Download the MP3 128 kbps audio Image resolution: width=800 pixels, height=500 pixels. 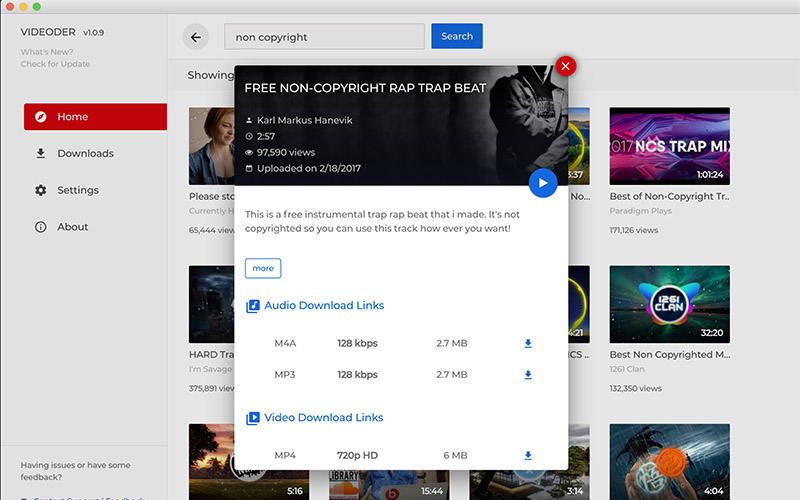[528, 375]
